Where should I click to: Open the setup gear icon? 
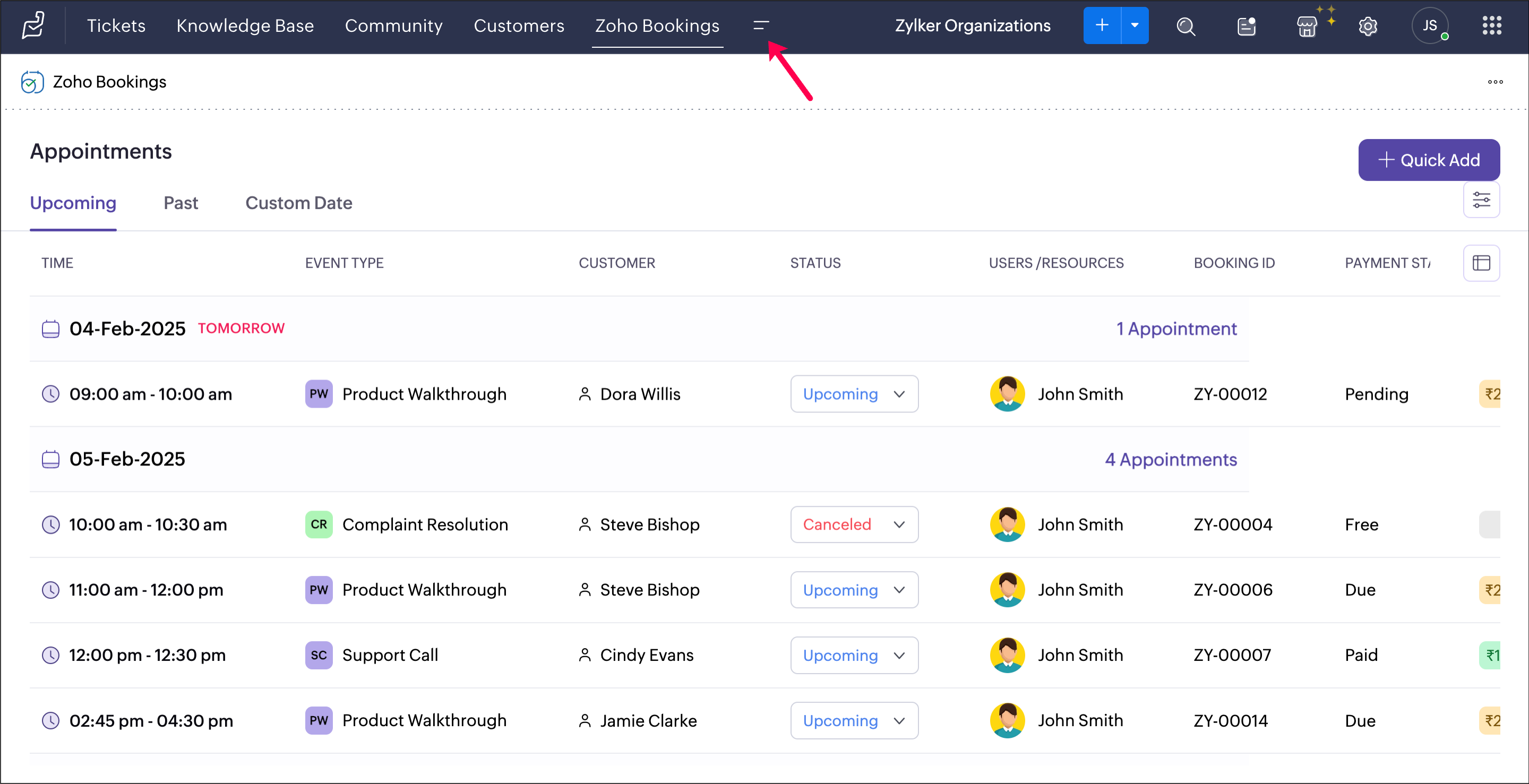[1368, 26]
